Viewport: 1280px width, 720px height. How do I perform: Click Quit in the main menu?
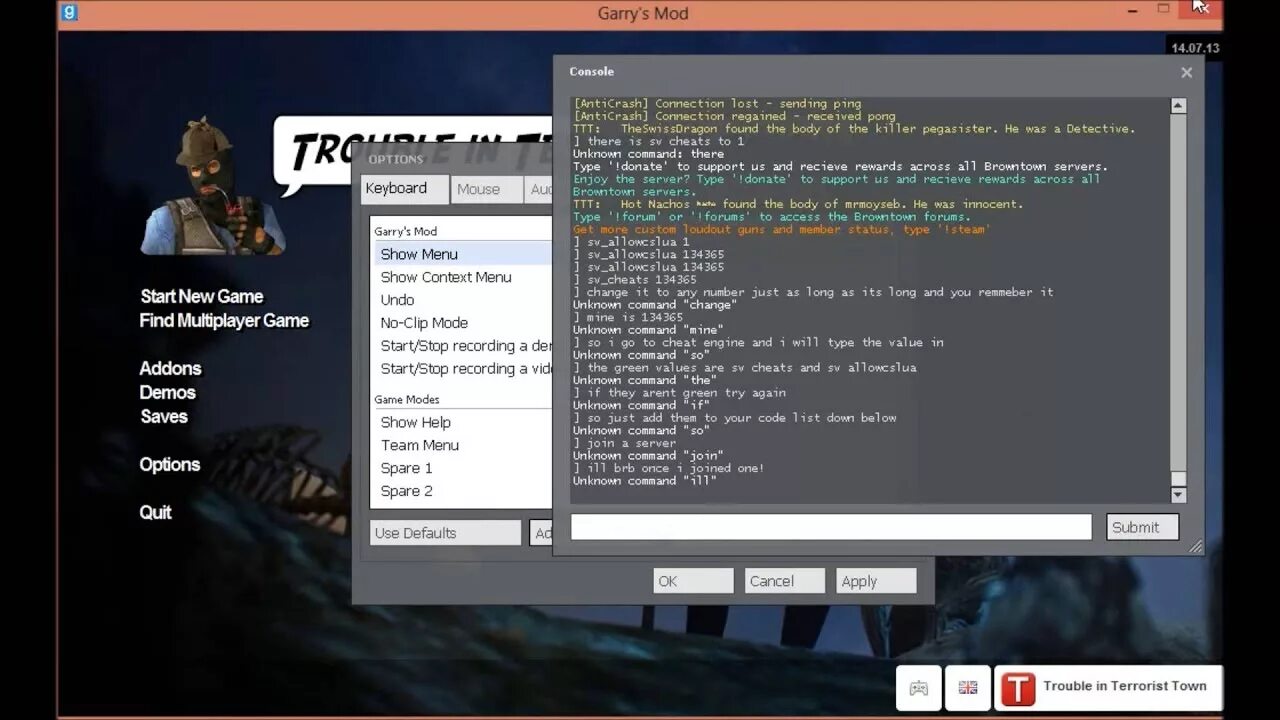click(x=155, y=512)
